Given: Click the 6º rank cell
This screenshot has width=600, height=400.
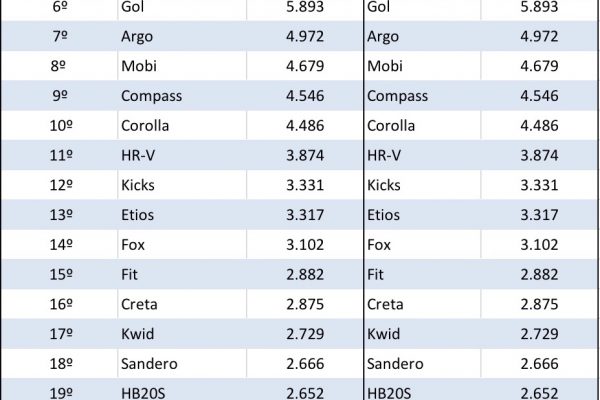Looking at the screenshot, I should coord(59,7).
